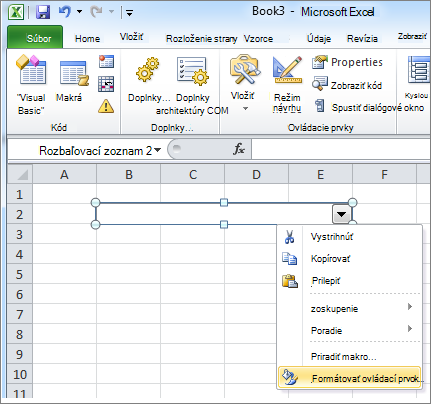Viewport: 431px width, 404px height.
Task: Choose Prilepiť from the context menu
Action: [350, 281]
